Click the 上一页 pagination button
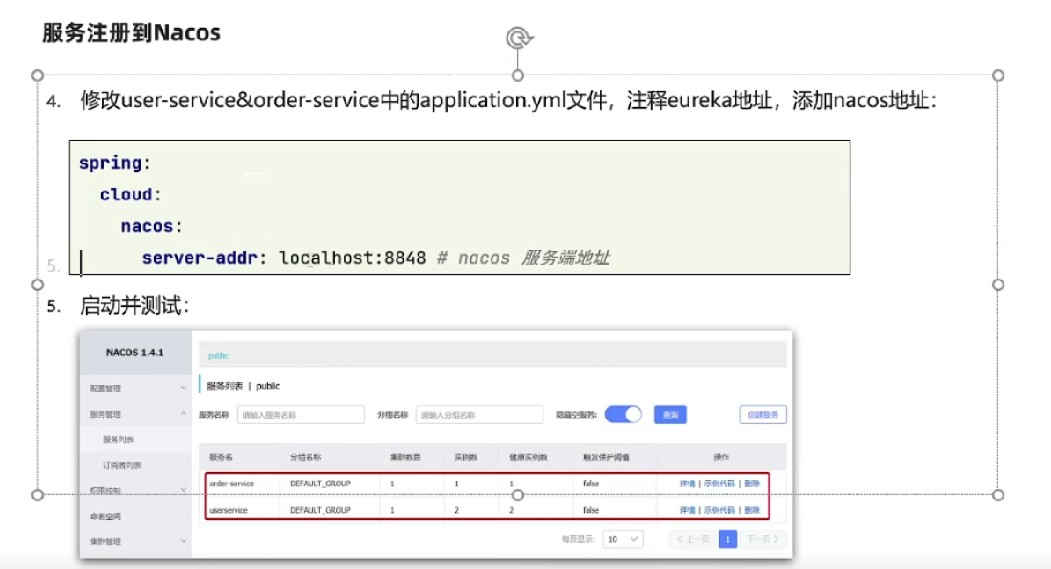The image size is (1051, 569). tap(692, 540)
